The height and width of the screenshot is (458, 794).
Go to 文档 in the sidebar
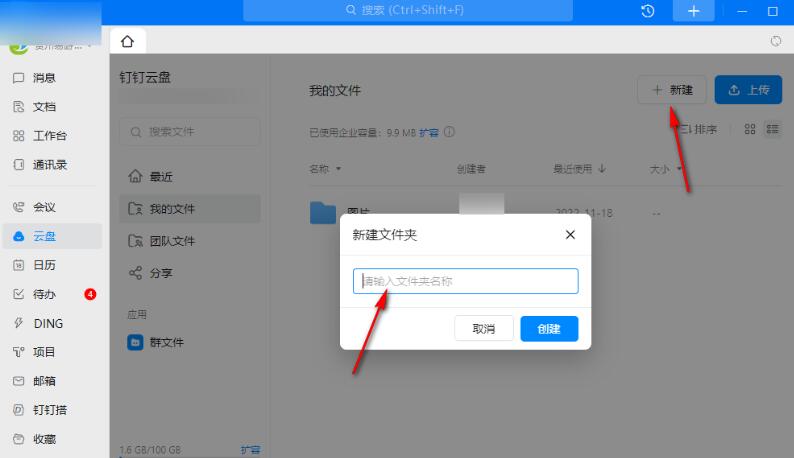point(44,107)
